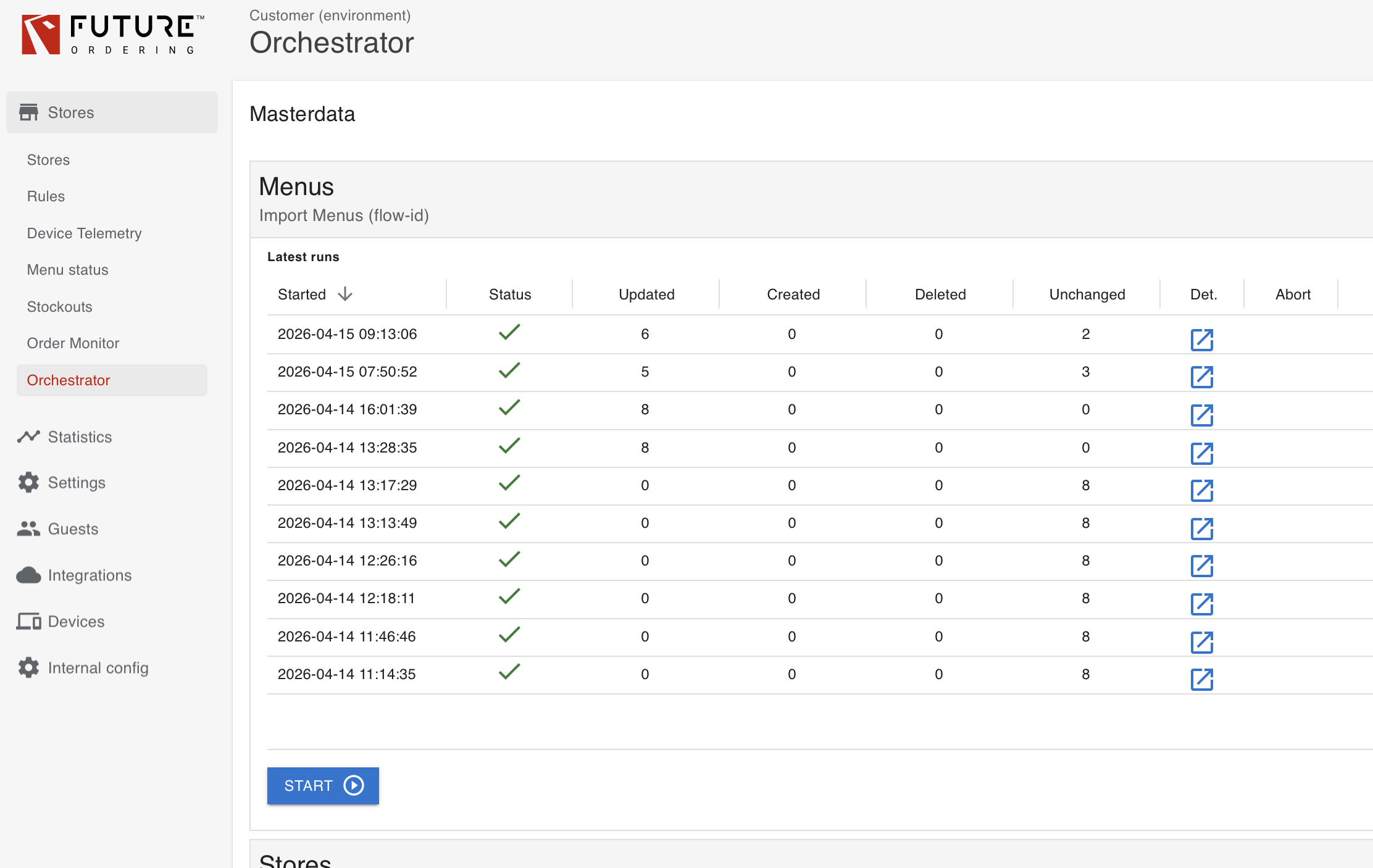Open the Internal config section label
This screenshot has width=1373, height=868.
98,668
